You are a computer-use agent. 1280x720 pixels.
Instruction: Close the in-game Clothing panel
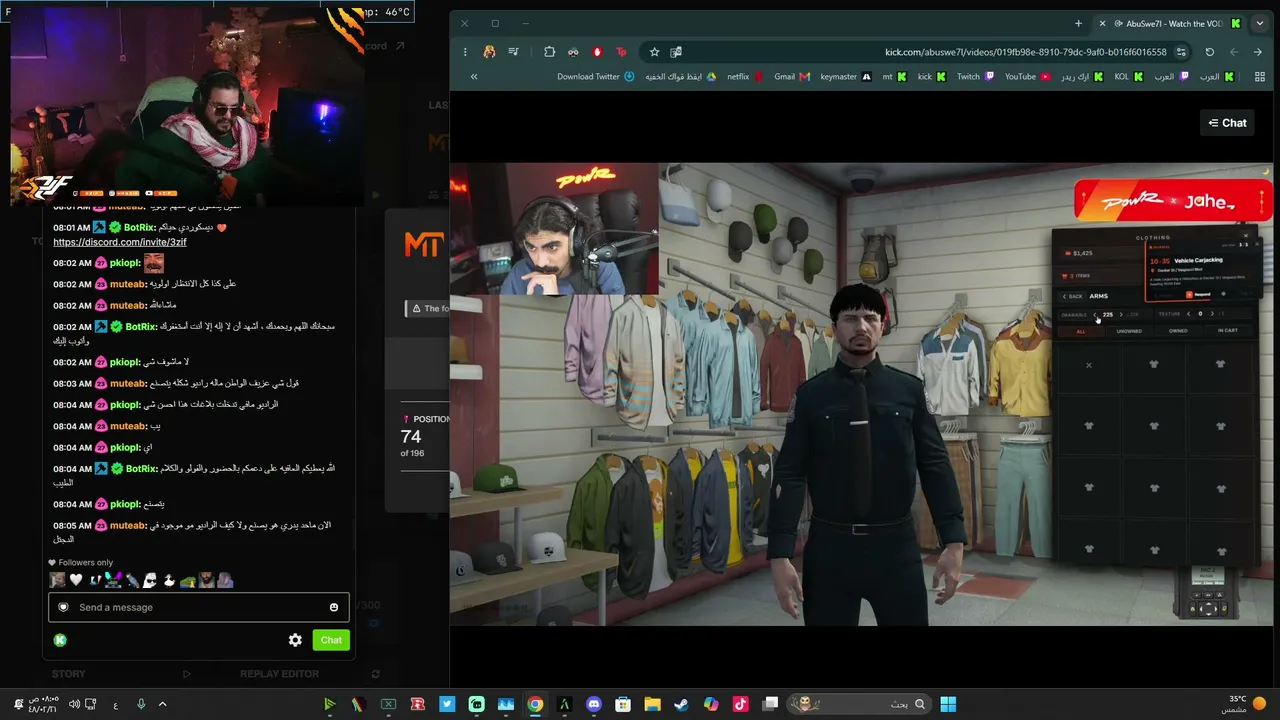(x=1246, y=237)
